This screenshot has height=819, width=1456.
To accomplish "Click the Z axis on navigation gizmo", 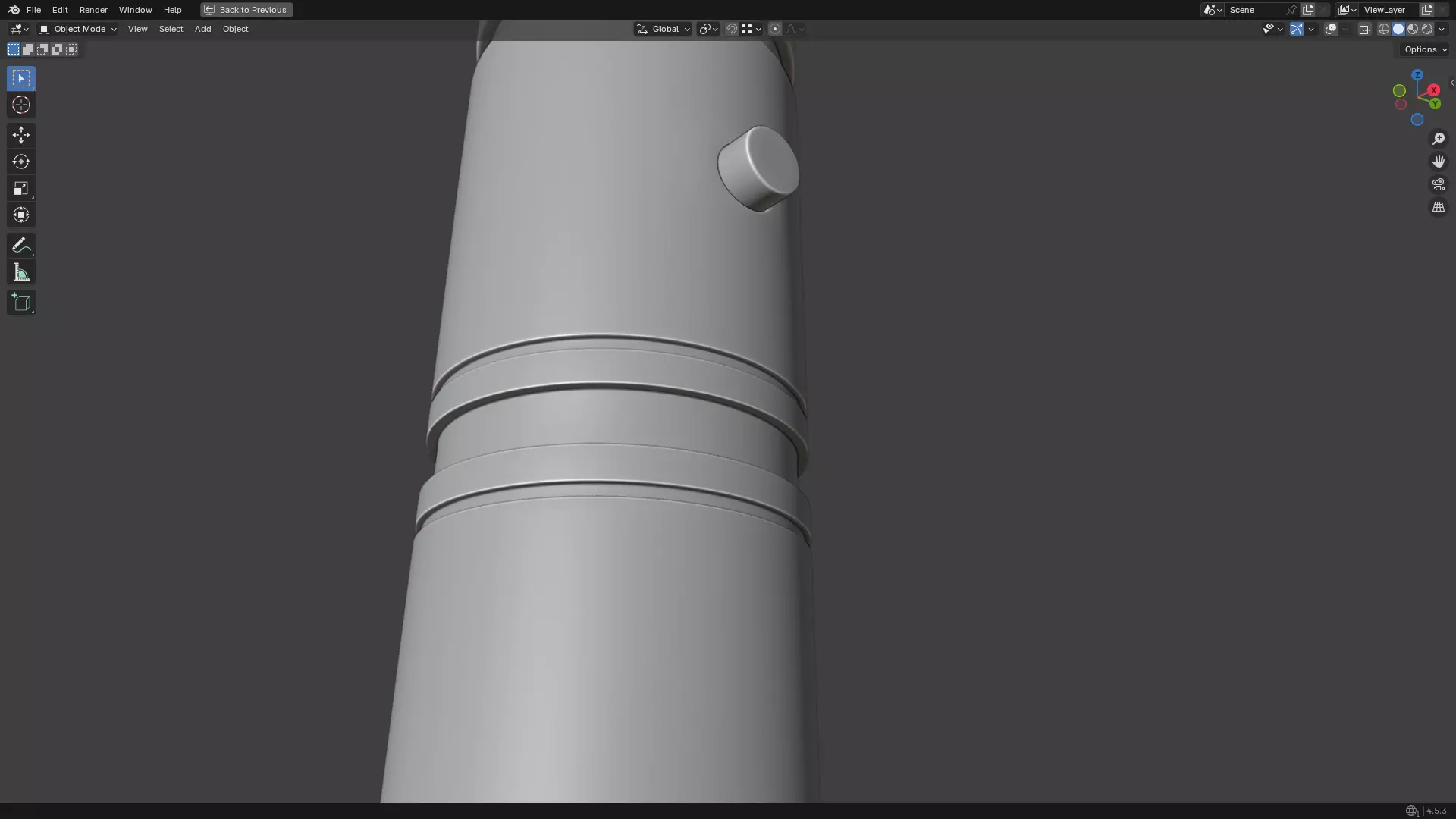I will click(x=1417, y=75).
